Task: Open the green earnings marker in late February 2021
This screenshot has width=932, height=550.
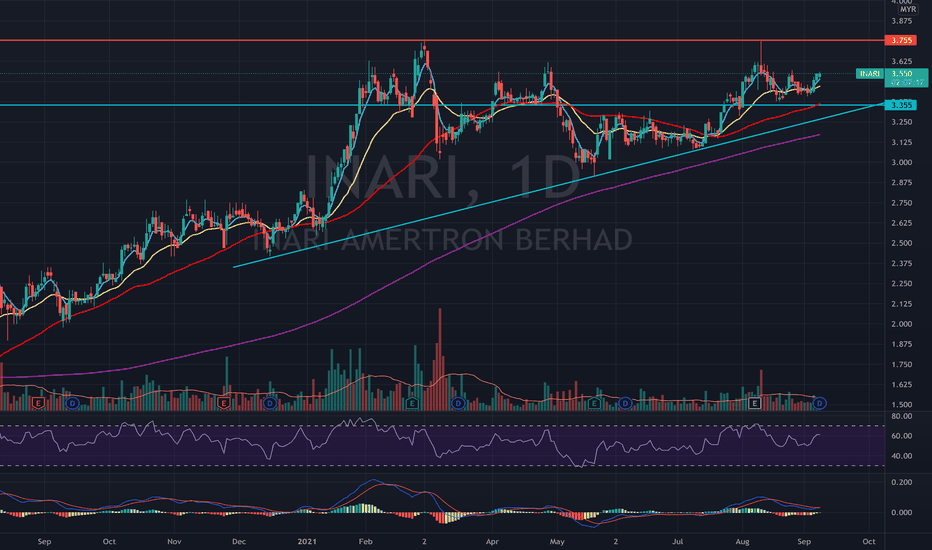Action: 411,404
